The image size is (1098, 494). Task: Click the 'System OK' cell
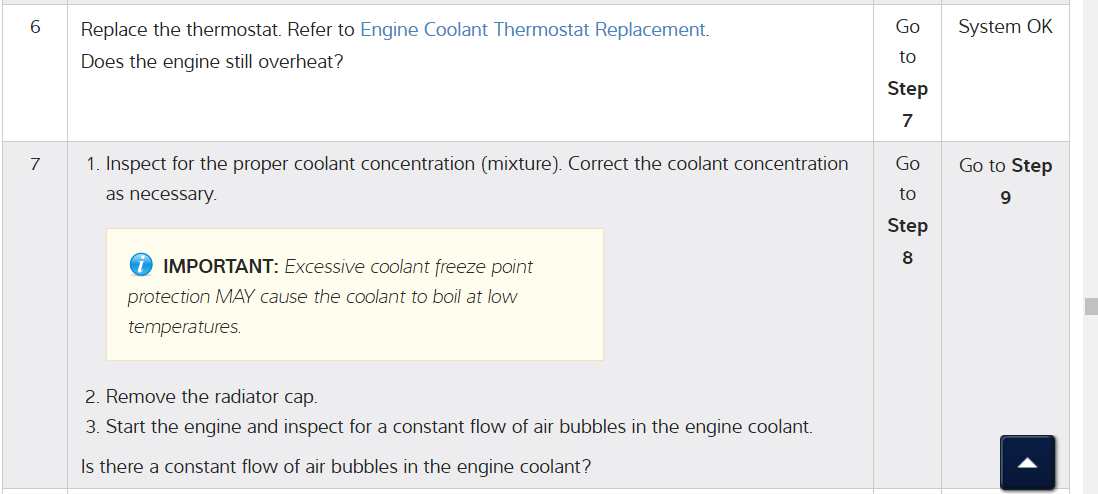(x=1005, y=27)
